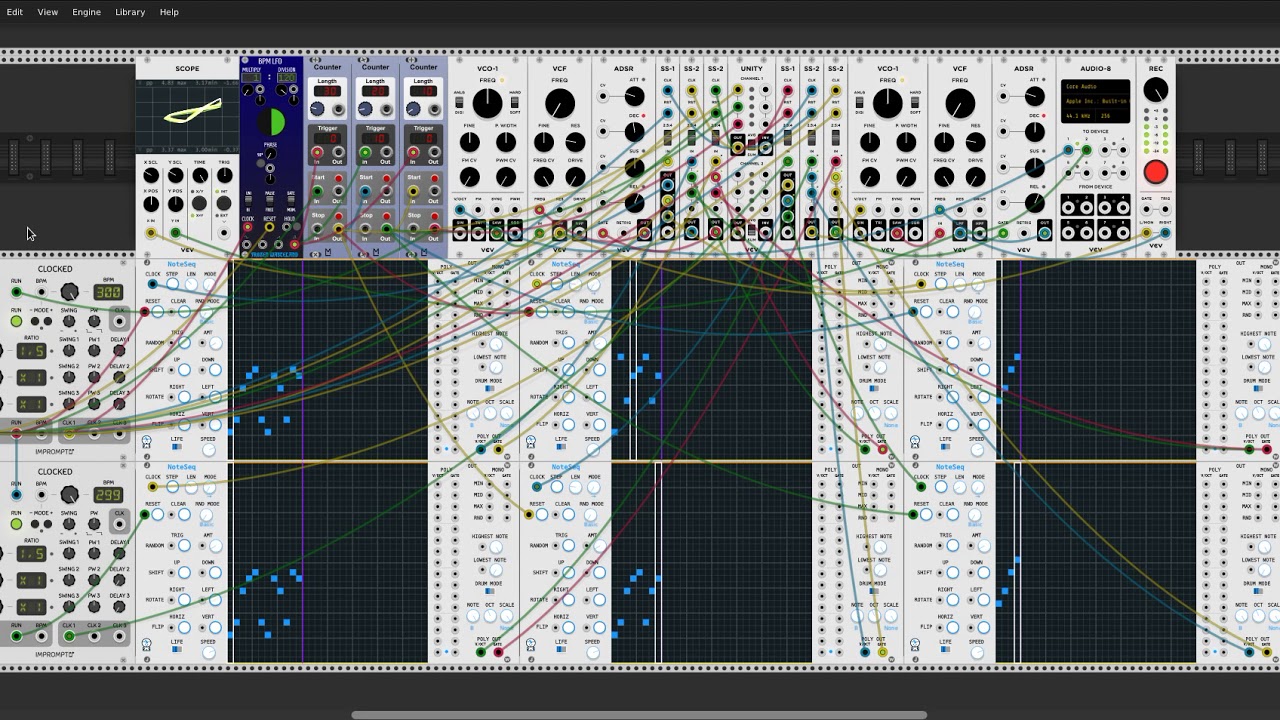The height and width of the screenshot is (720, 1280).
Task: Click the REC module GATE input jack
Action: tap(1147, 207)
